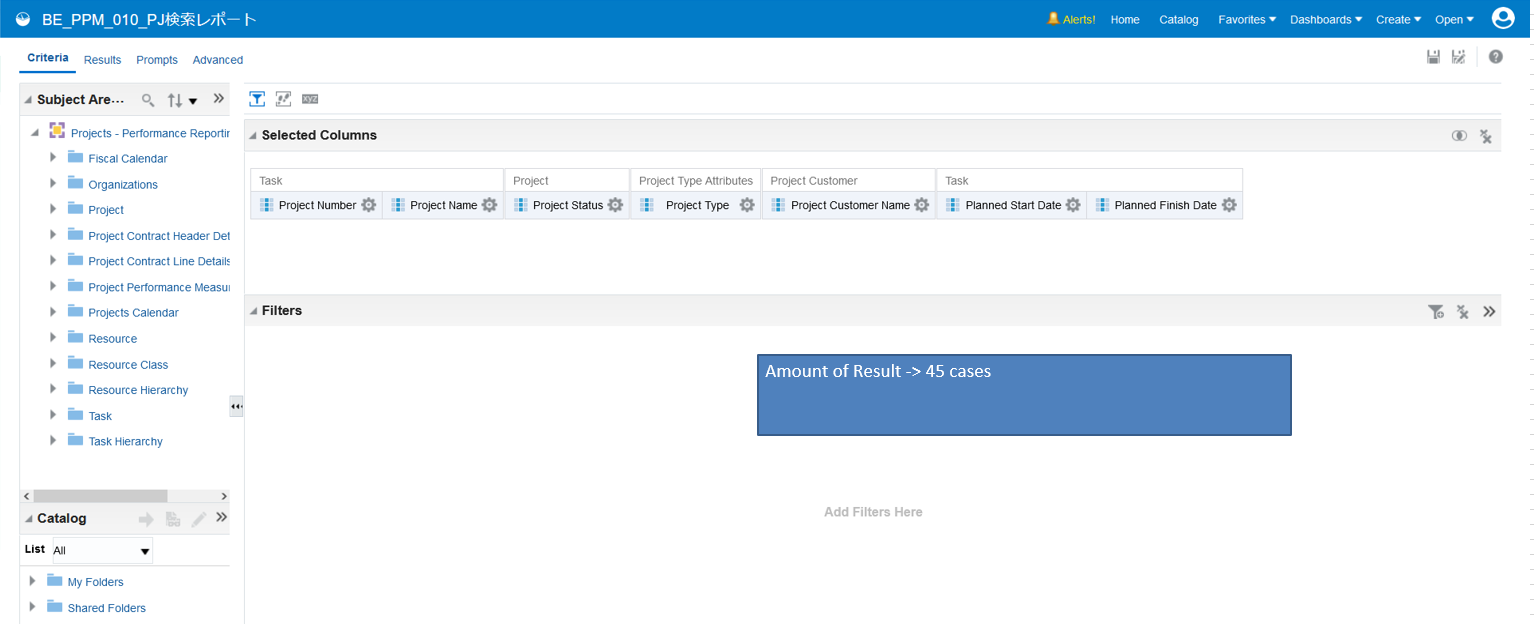The image size is (1534, 624).
Task: Click the Selection Steps footprints icon
Action: pos(283,98)
